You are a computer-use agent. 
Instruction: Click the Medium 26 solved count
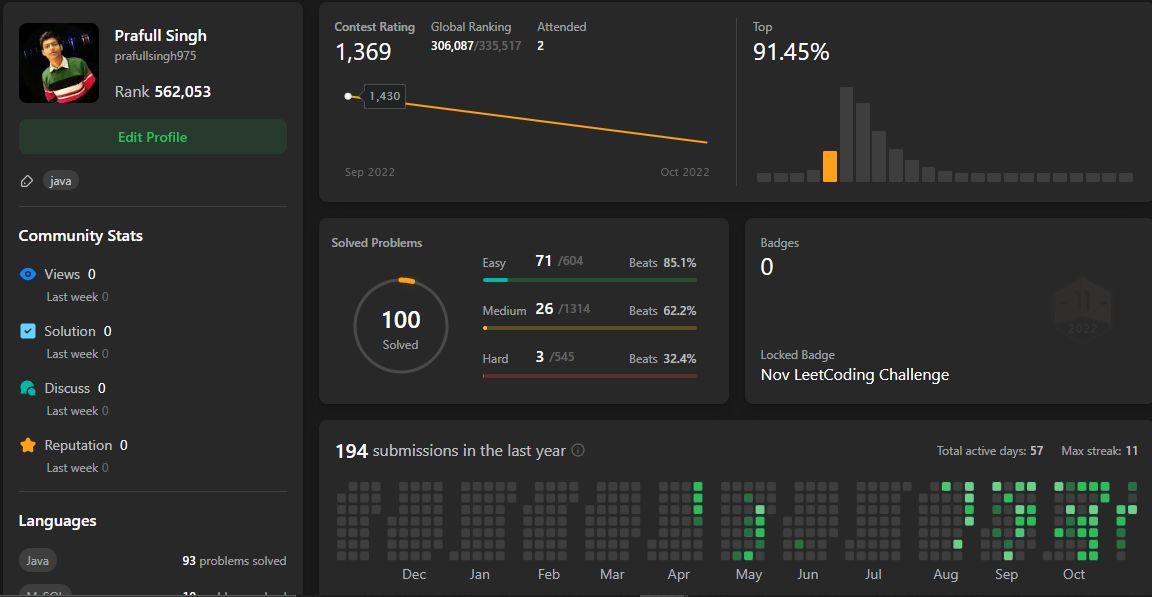pyautogui.click(x=544, y=308)
